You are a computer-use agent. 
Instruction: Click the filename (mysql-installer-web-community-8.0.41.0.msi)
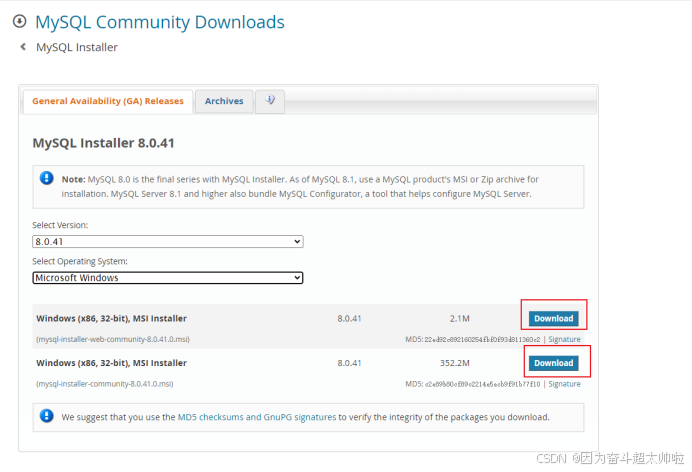tap(113, 339)
